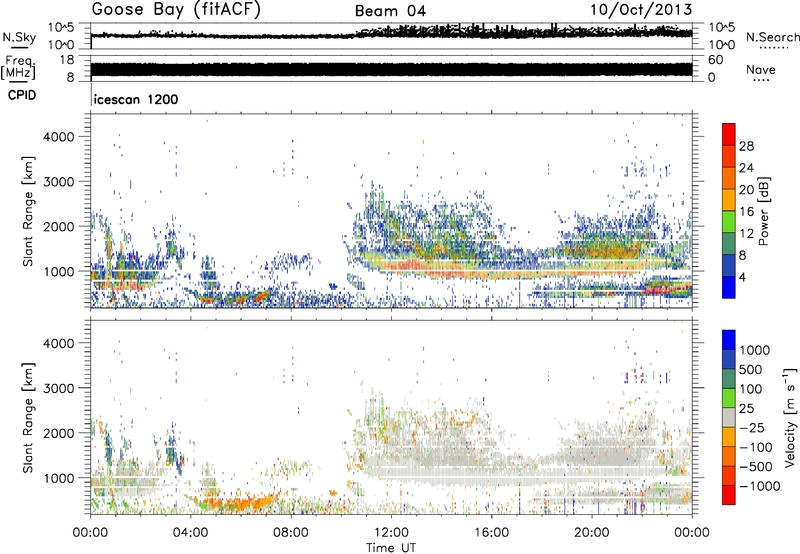This screenshot has width=800, height=554.
Task: Pick the dark blue bottom Power colorbar segment
Action: (x=729, y=287)
